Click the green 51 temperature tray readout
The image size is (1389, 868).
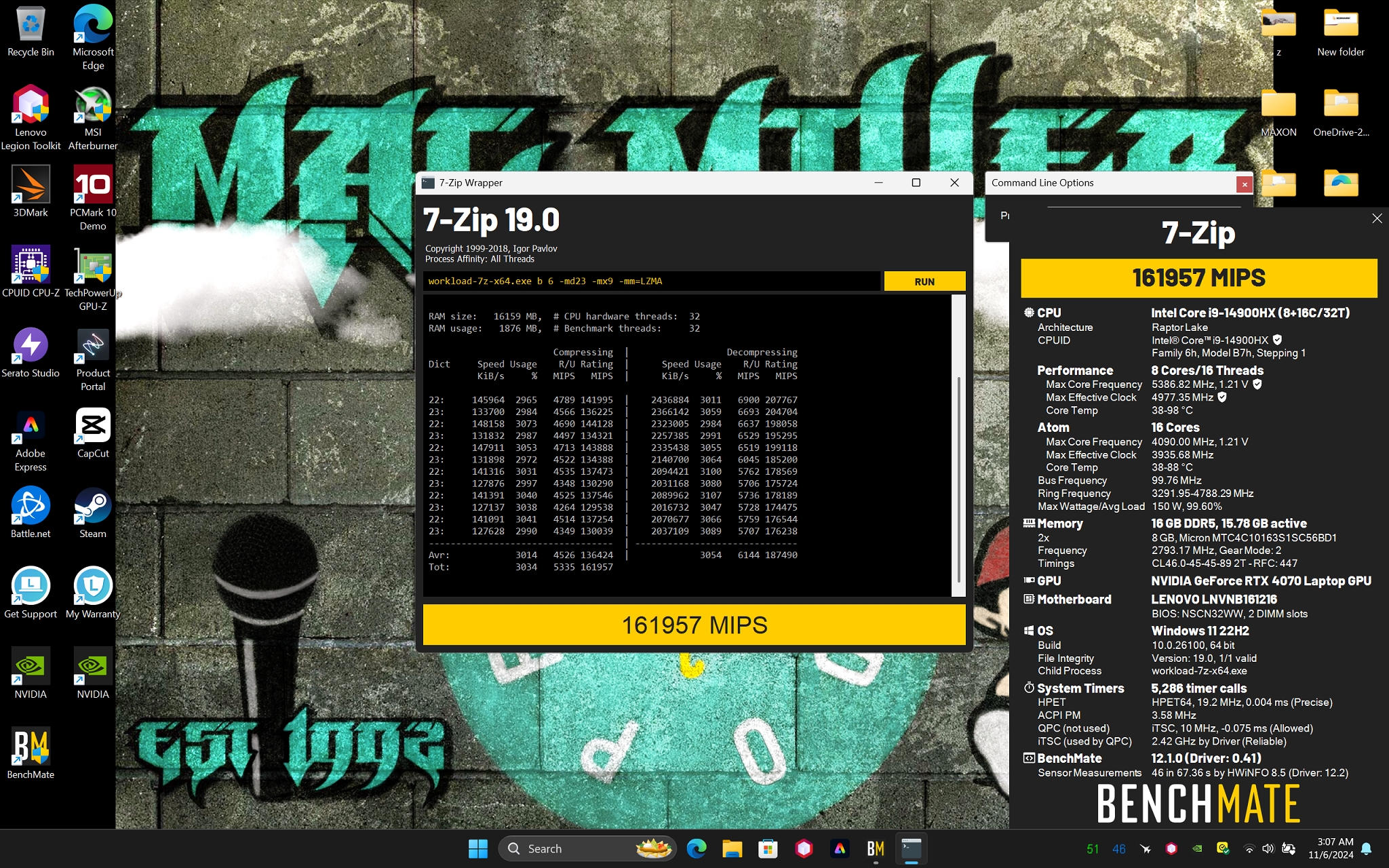point(1093,849)
